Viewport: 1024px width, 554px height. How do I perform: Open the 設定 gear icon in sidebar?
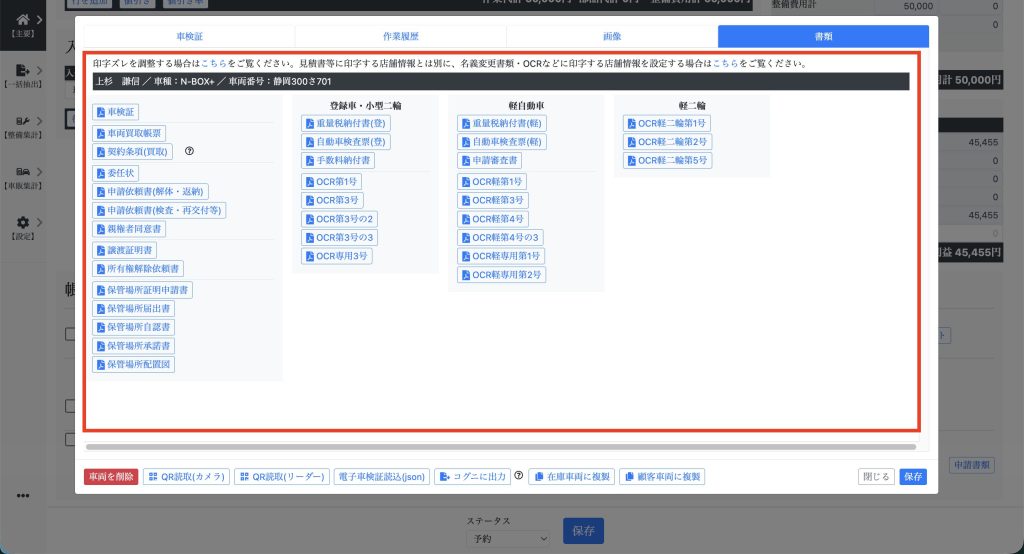click(23, 222)
